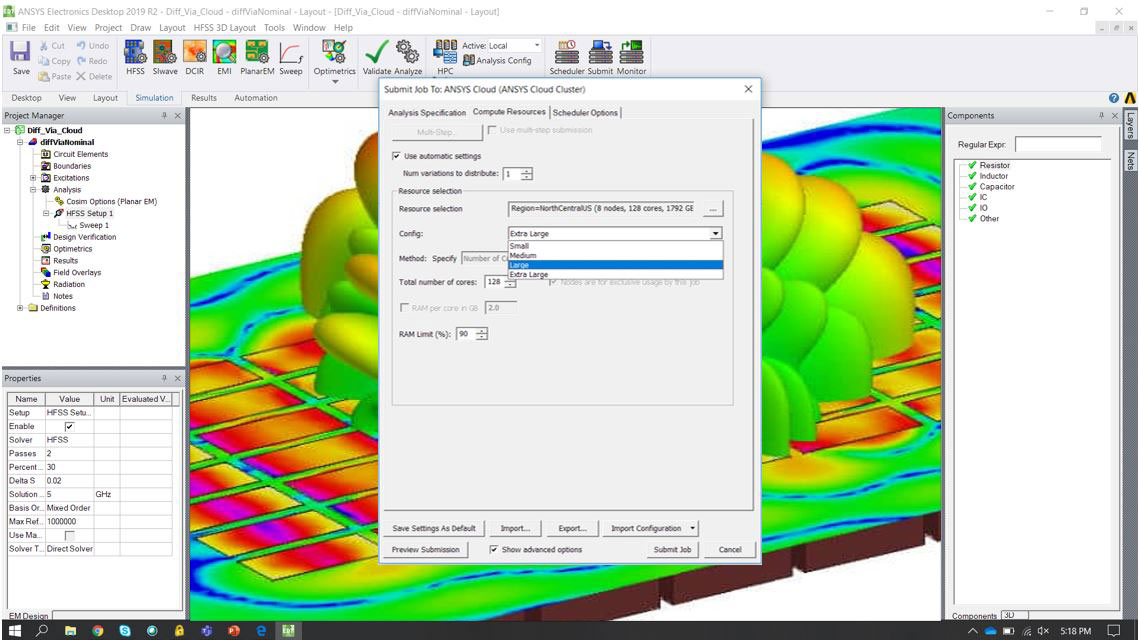Click the Submit Job button
The width and height of the screenshot is (1139, 640).
pyautogui.click(x=672, y=550)
